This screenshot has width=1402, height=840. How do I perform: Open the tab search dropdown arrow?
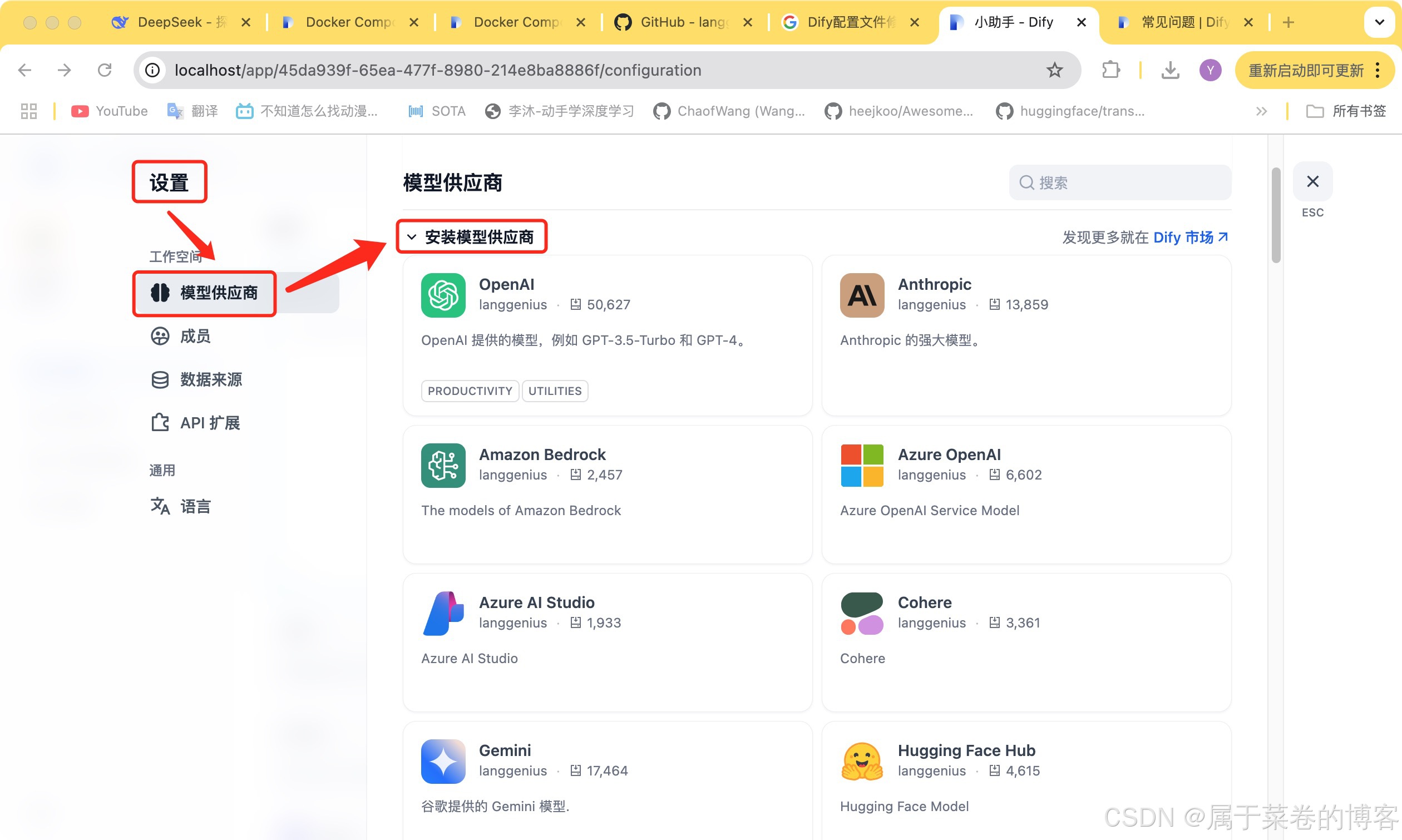pos(1379,22)
